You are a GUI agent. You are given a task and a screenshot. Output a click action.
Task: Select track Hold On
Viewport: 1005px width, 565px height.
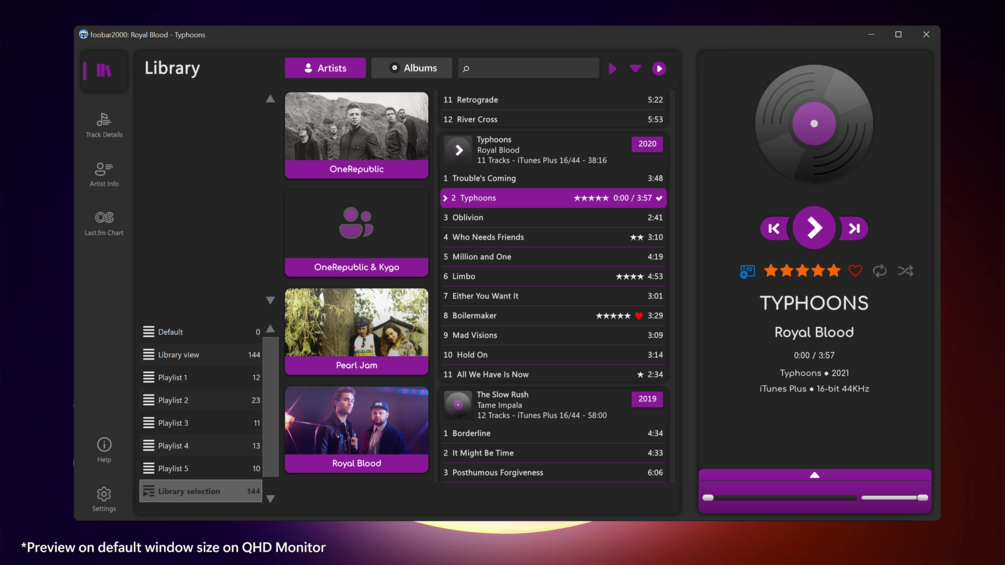click(553, 354)
